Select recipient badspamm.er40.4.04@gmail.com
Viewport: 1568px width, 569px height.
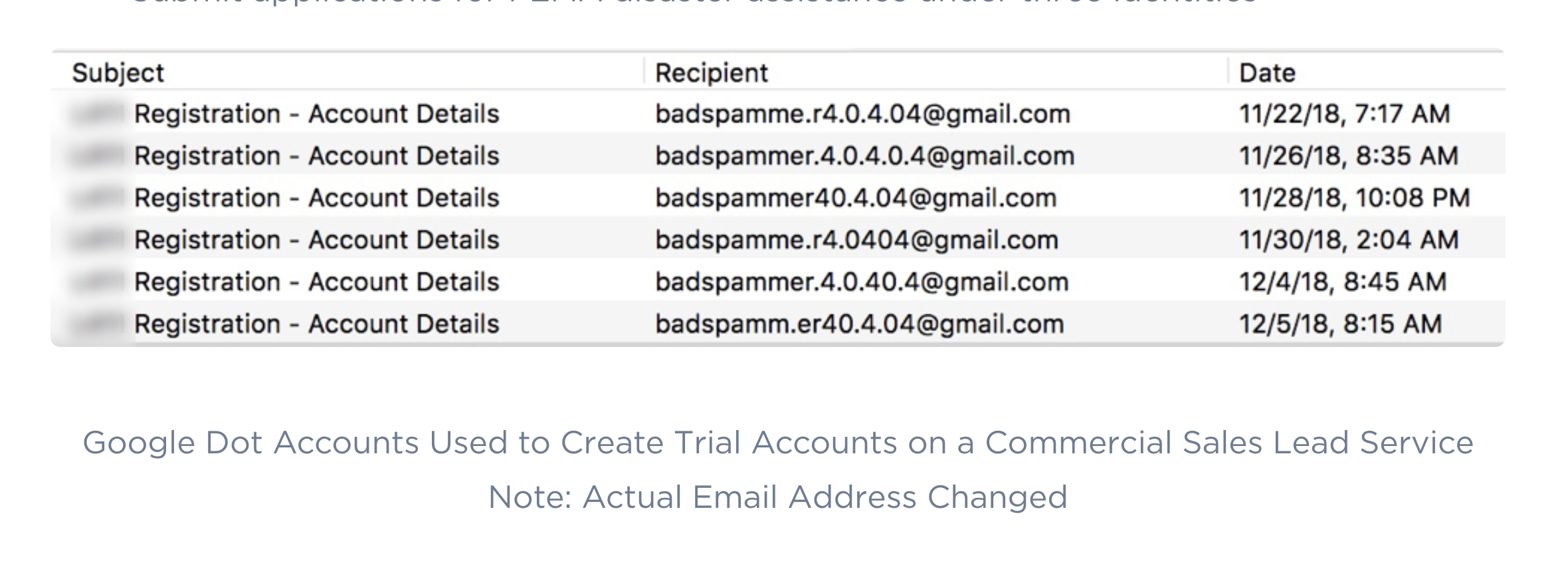click(x=859, y=324)
